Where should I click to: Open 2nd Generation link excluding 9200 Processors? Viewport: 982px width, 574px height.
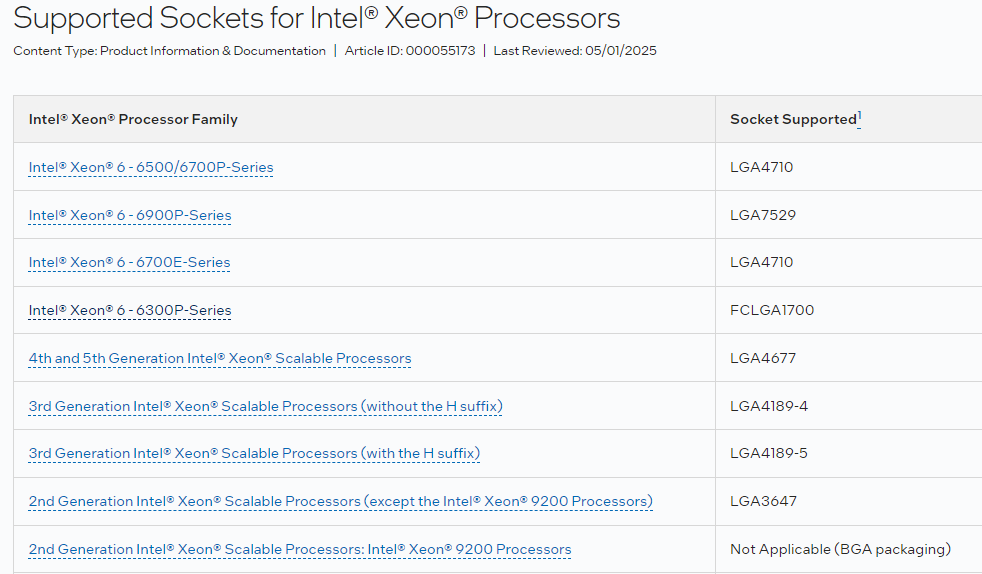point(340,501)
